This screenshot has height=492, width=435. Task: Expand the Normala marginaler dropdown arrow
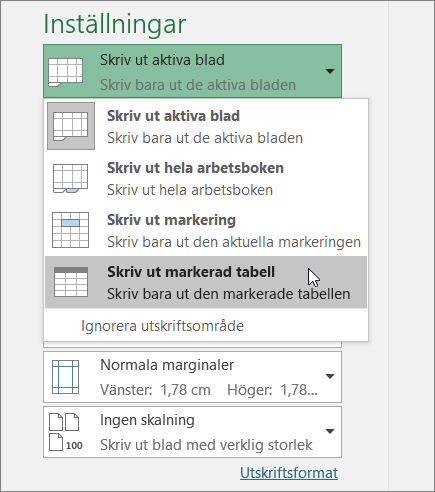[x=330, y=377]
